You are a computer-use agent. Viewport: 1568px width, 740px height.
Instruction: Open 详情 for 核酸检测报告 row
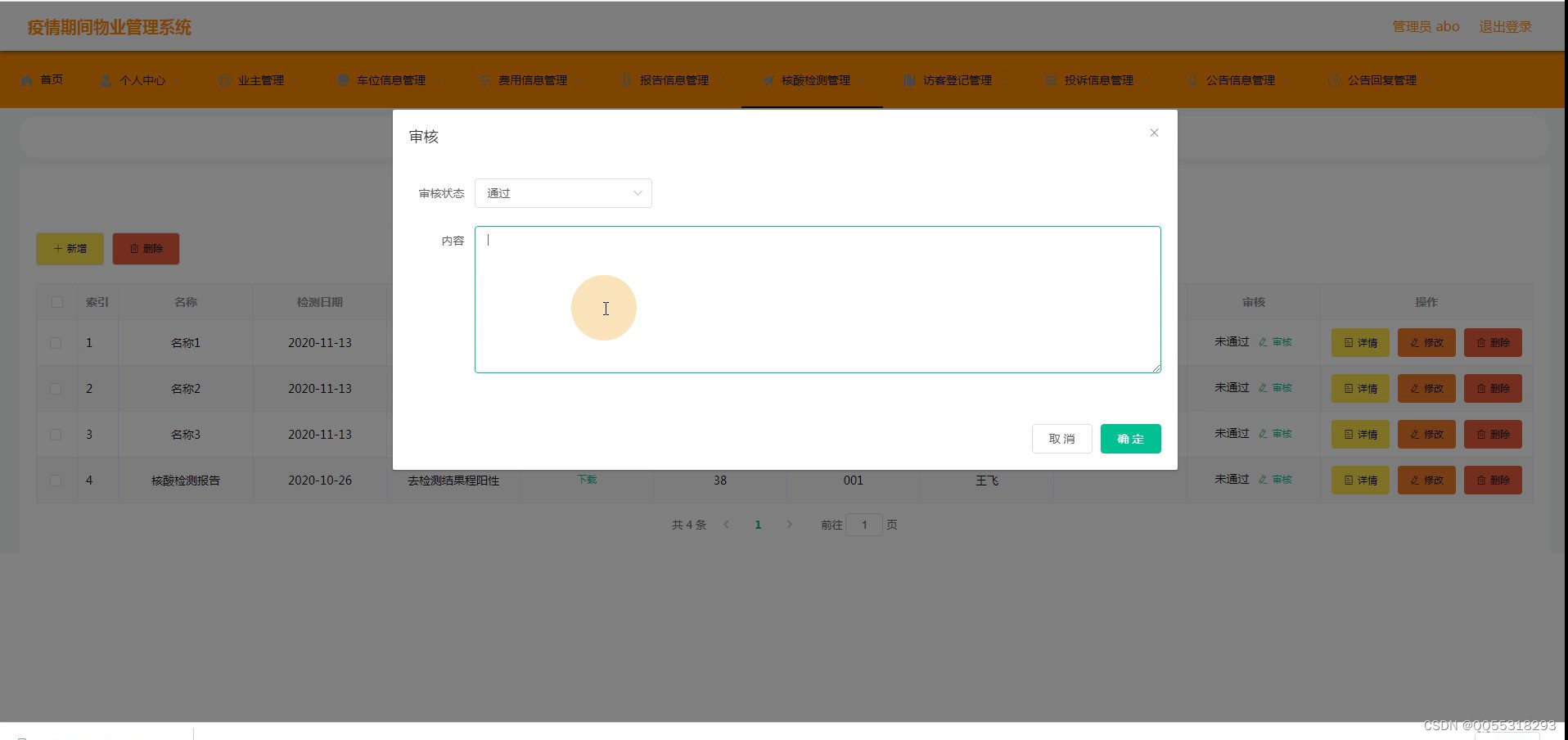1360,481
